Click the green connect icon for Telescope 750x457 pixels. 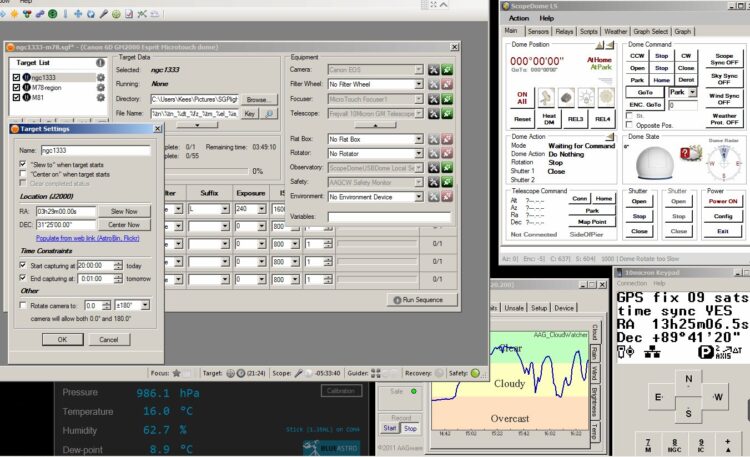coord(447,114)
